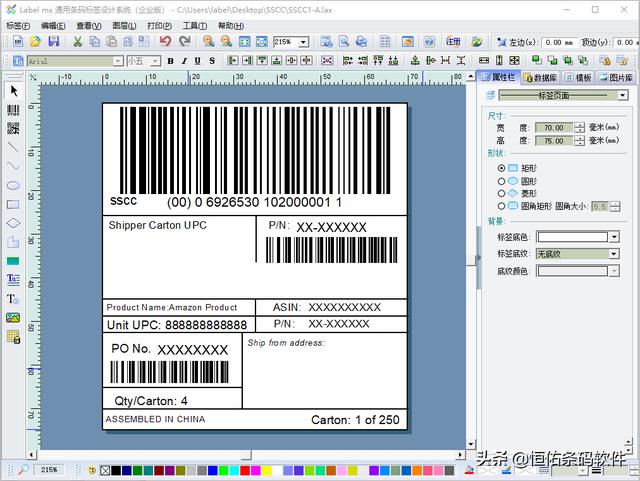
Task: Zoom in with the magnifier plus icon
Action: point(209,41)
